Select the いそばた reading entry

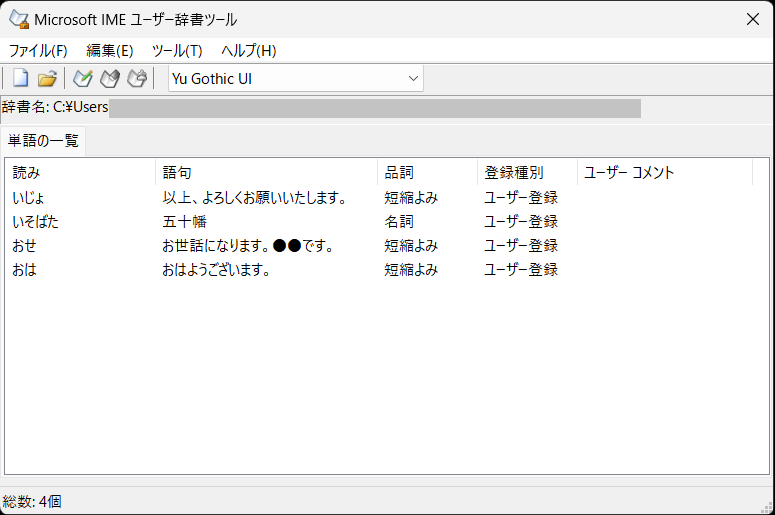36,221
